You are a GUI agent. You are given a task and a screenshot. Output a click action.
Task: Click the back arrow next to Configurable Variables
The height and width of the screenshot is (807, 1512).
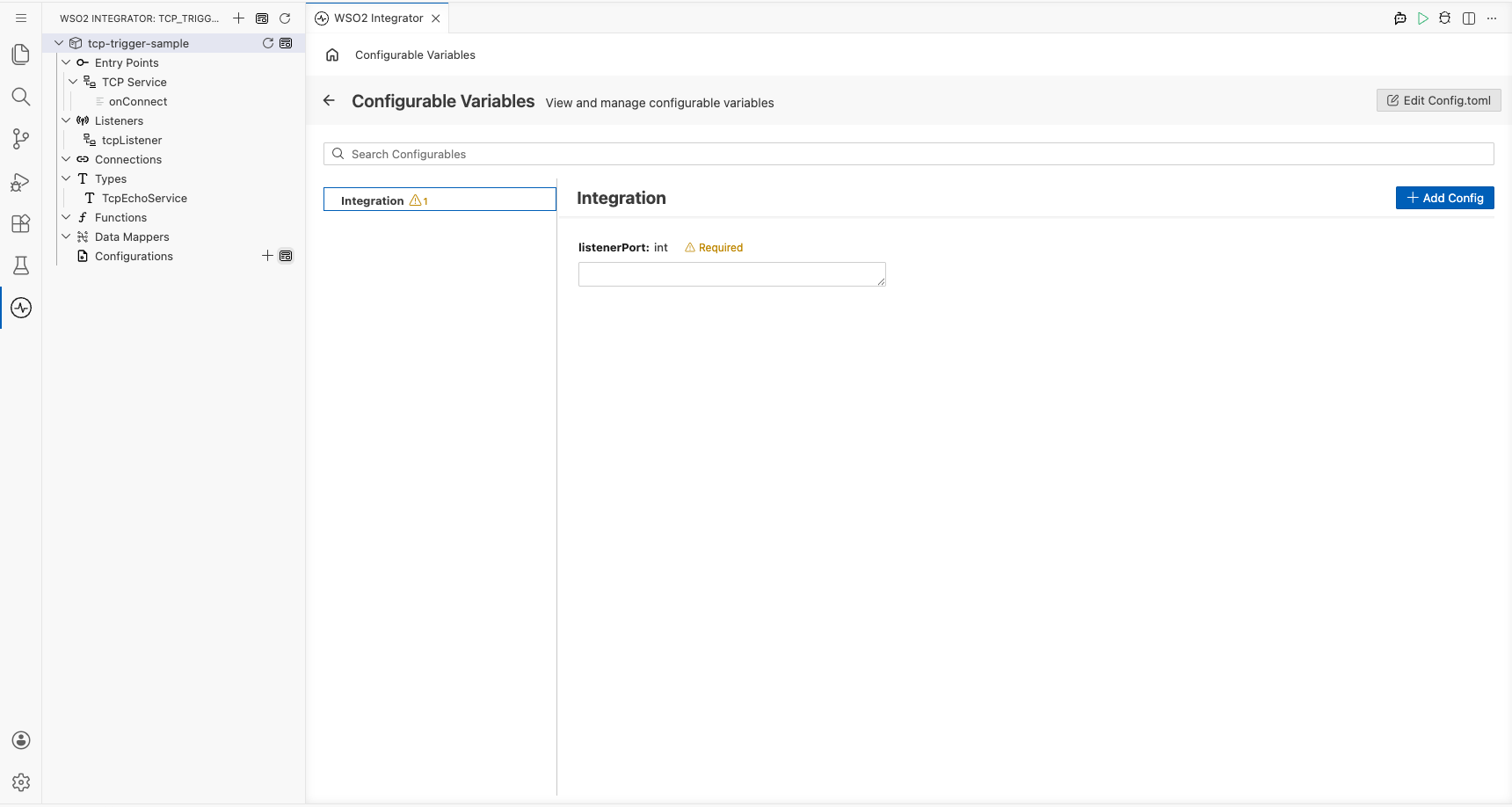click(x=329, y=100)
